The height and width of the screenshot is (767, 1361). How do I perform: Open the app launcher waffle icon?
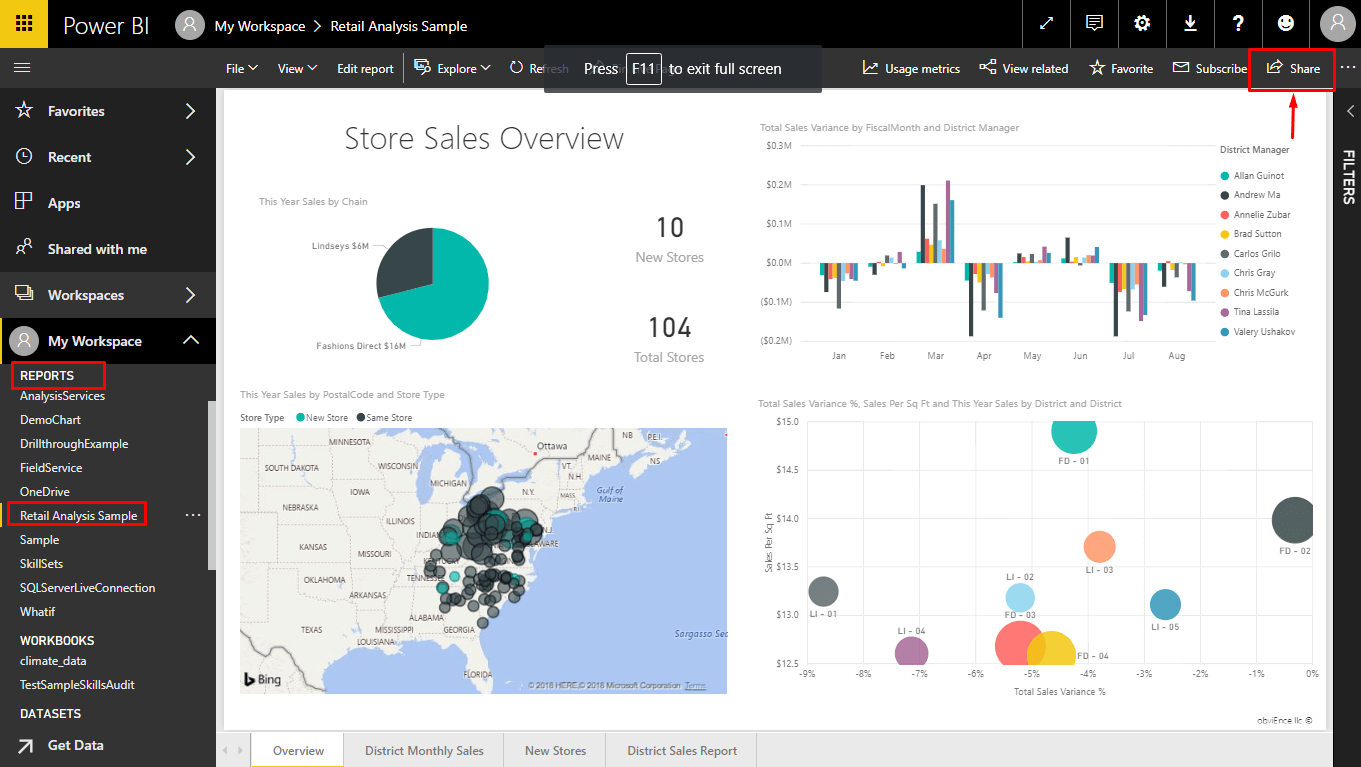tap(23, 24)
